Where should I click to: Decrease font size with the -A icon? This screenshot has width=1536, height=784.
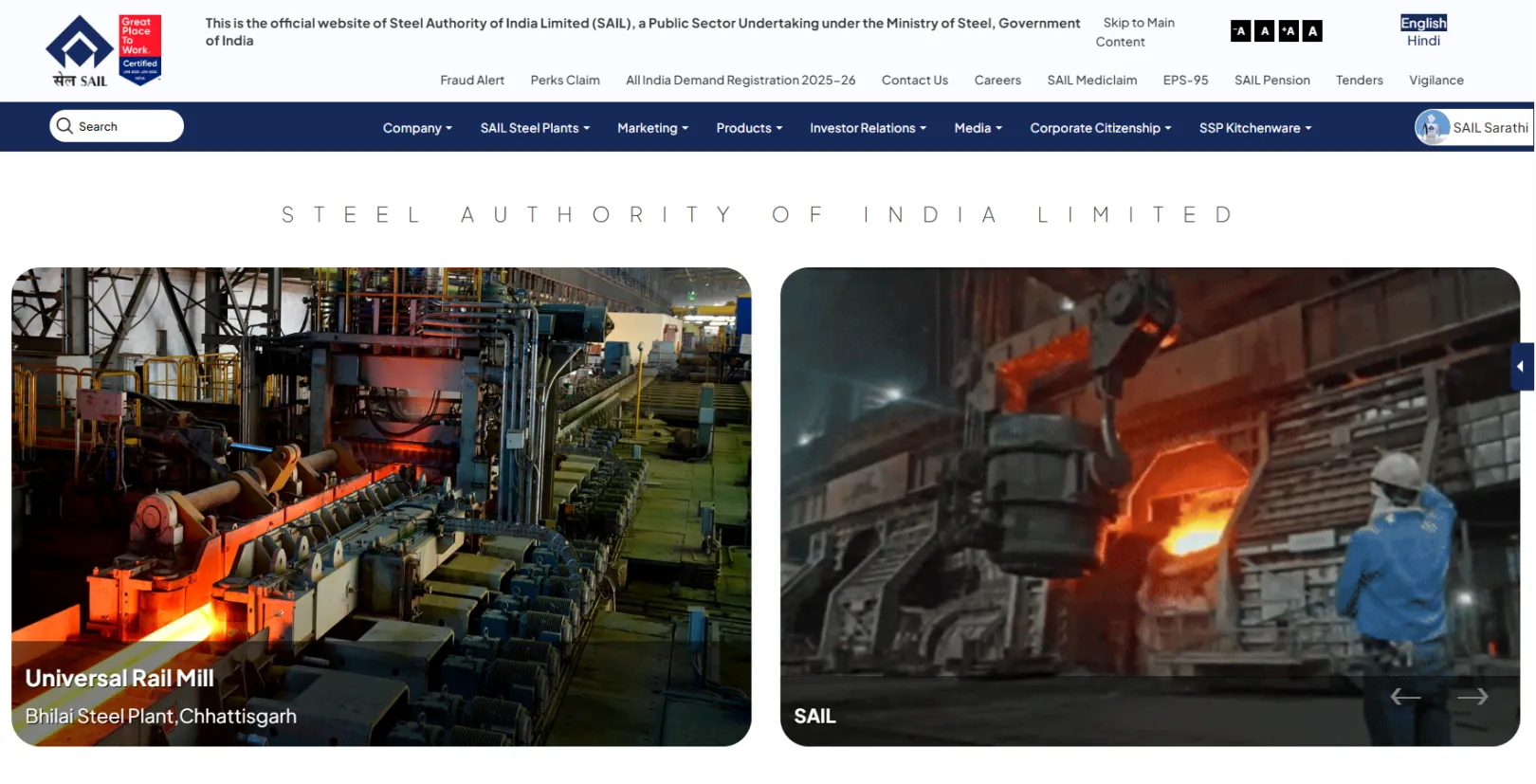click(x=1239, y=31)
